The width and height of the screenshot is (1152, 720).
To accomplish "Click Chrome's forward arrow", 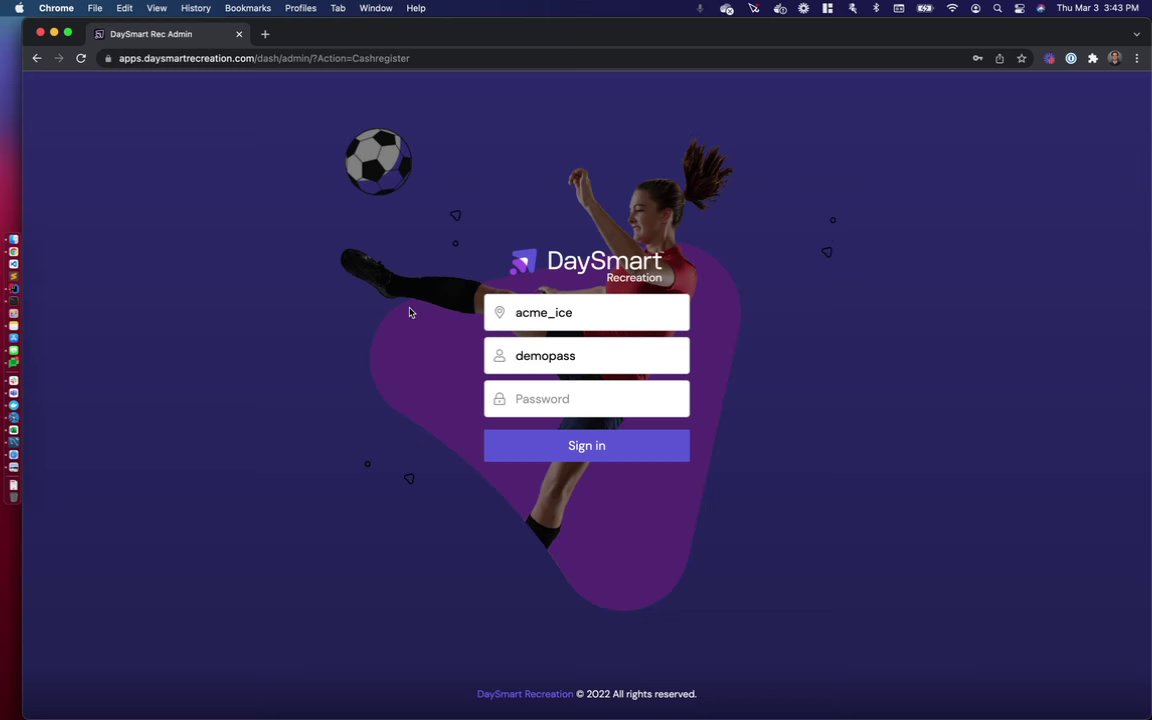I will [59, 58].
